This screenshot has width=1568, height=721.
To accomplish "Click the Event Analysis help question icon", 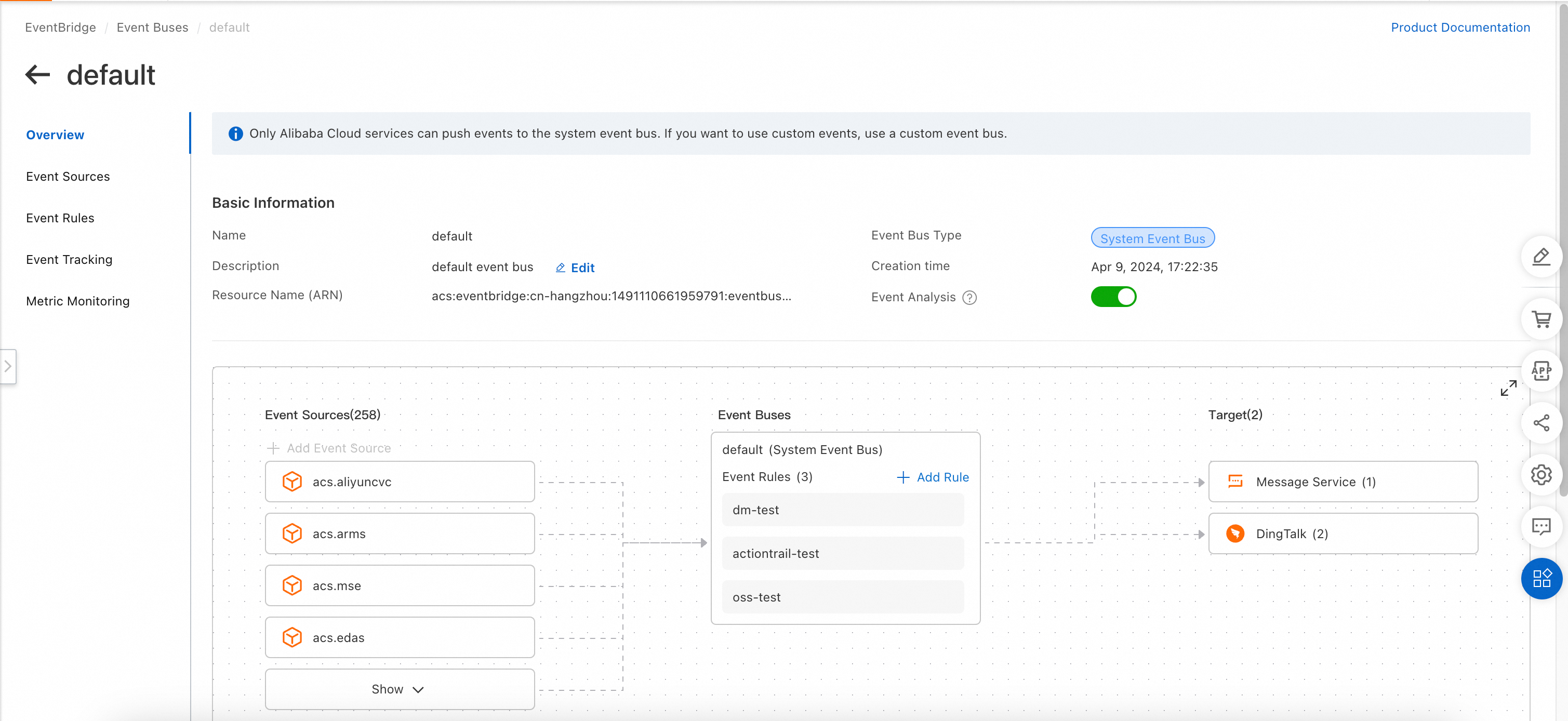I will [969, 298].
